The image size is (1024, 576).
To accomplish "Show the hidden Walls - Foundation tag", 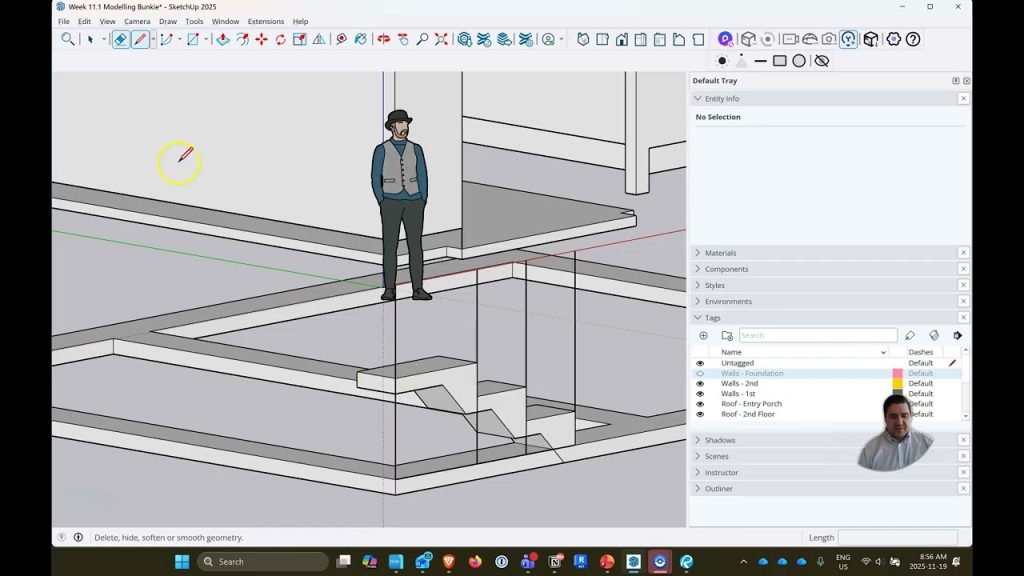I will tap(700, 373).
